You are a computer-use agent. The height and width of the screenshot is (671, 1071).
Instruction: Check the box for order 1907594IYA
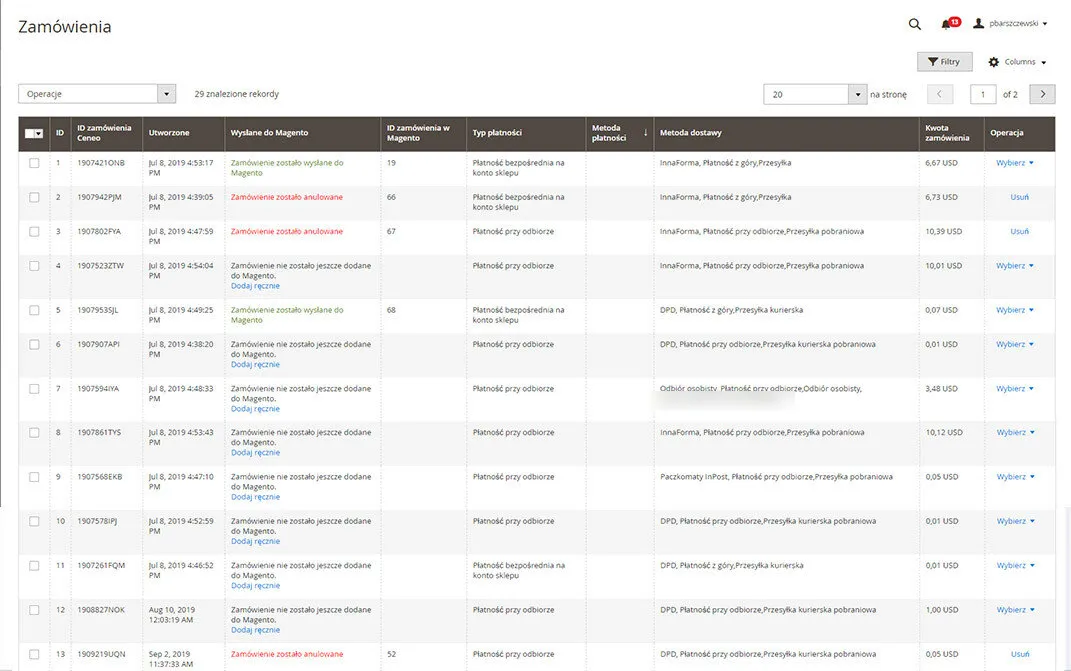34,389
